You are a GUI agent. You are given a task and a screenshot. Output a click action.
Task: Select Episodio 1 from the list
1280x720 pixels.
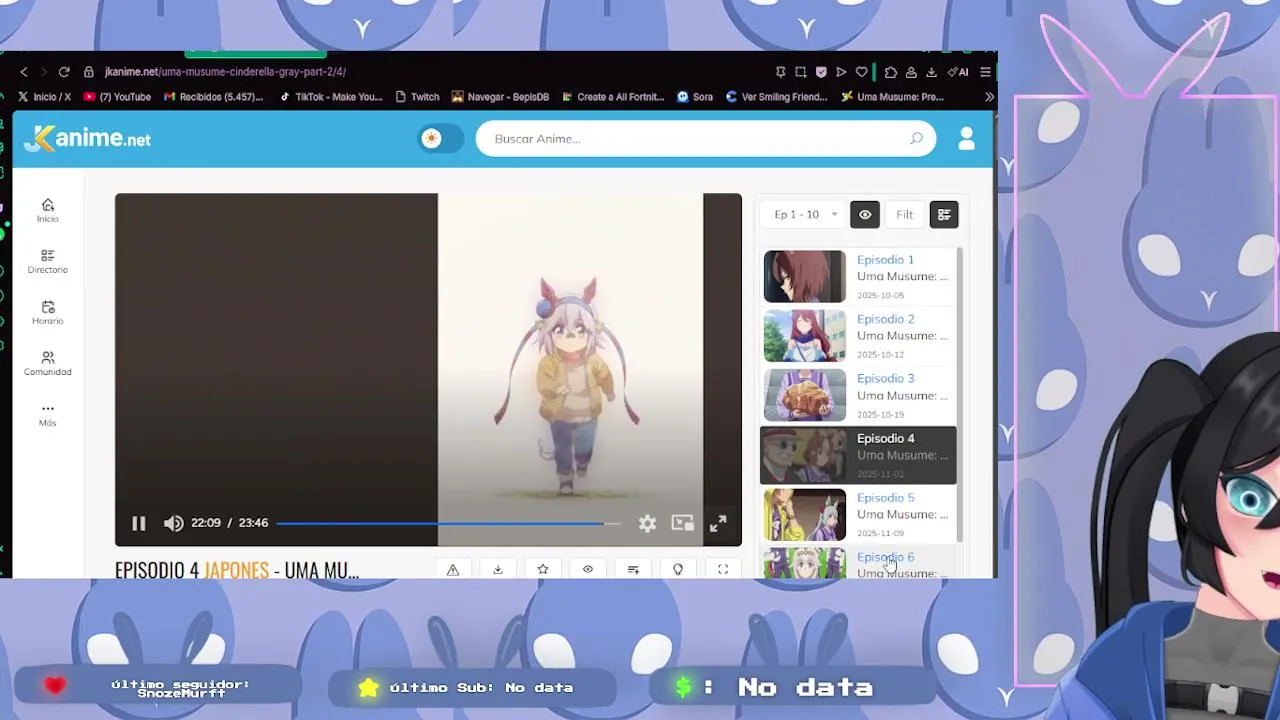tap(858, 276)
